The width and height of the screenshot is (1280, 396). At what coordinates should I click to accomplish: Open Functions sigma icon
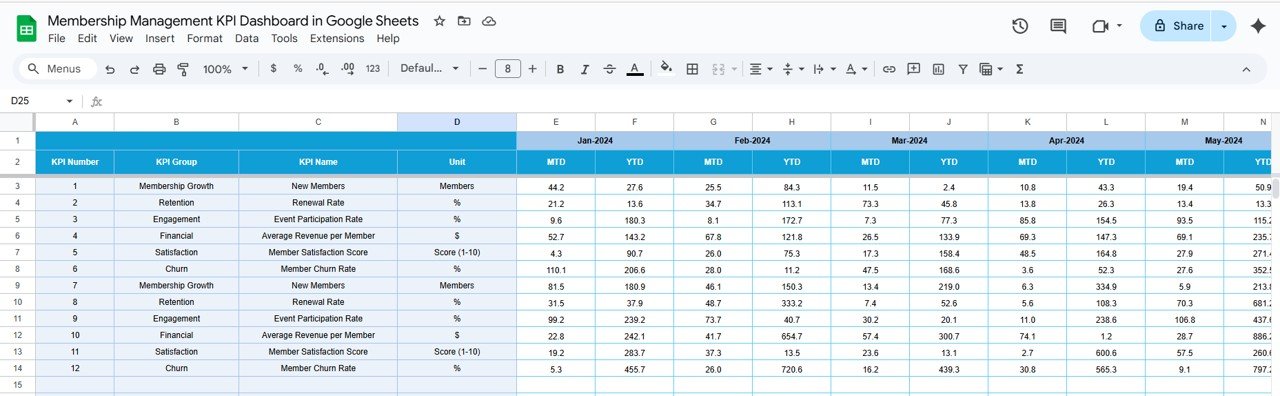[x=1019, y=69]
